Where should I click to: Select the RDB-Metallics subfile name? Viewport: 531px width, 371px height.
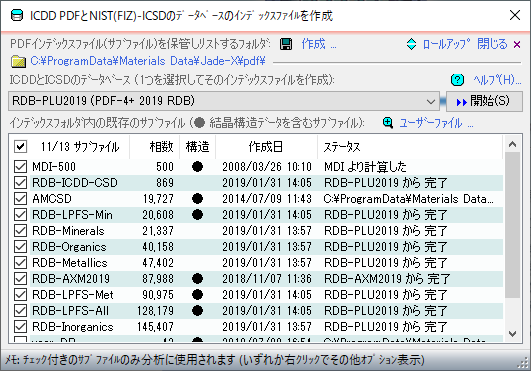click(x=69, y=262)
